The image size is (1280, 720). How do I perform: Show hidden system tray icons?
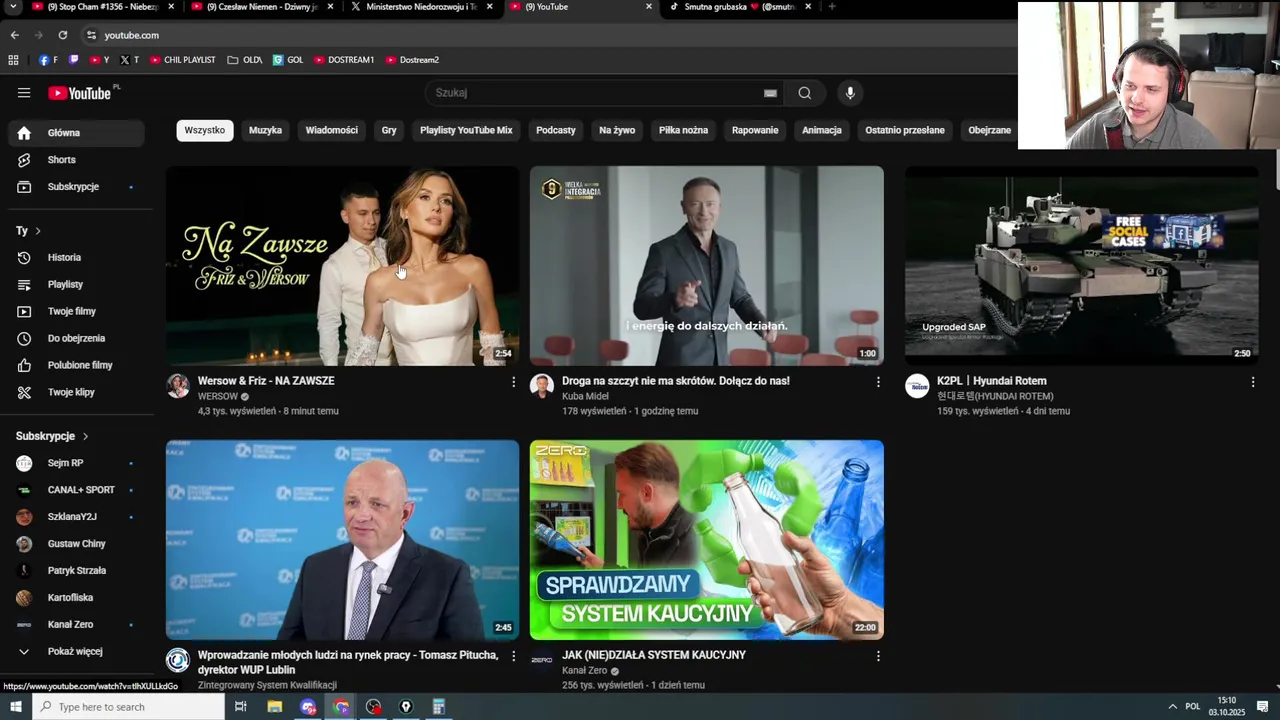point(1173,707)
